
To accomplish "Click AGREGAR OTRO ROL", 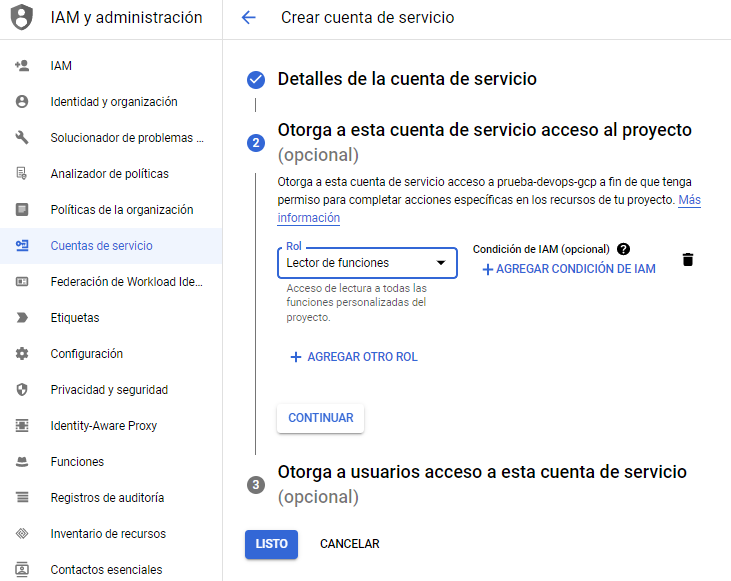I will (x=353, y=357).
